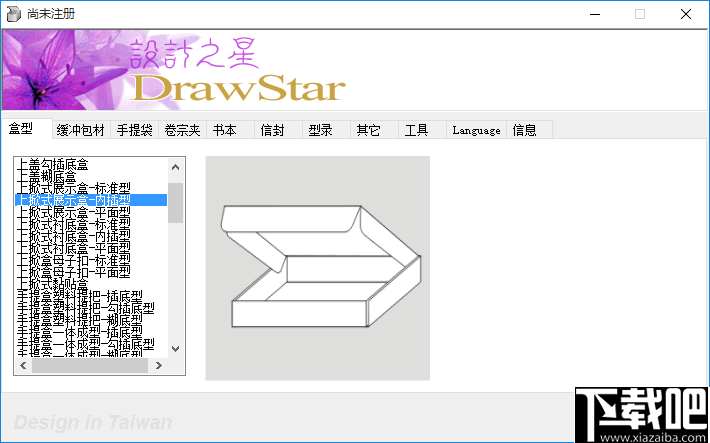Switch to the 卷宗夹 tab
This screenshot has width=710, height=443.
coord(182,130)
